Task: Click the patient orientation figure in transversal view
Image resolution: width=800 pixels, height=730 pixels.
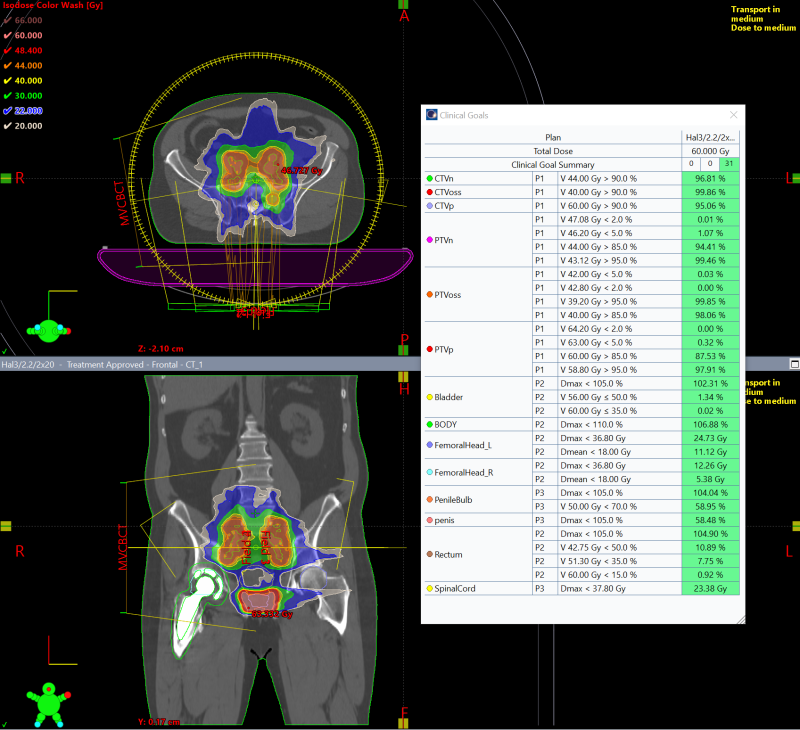Action: click(x=47, y=327)
